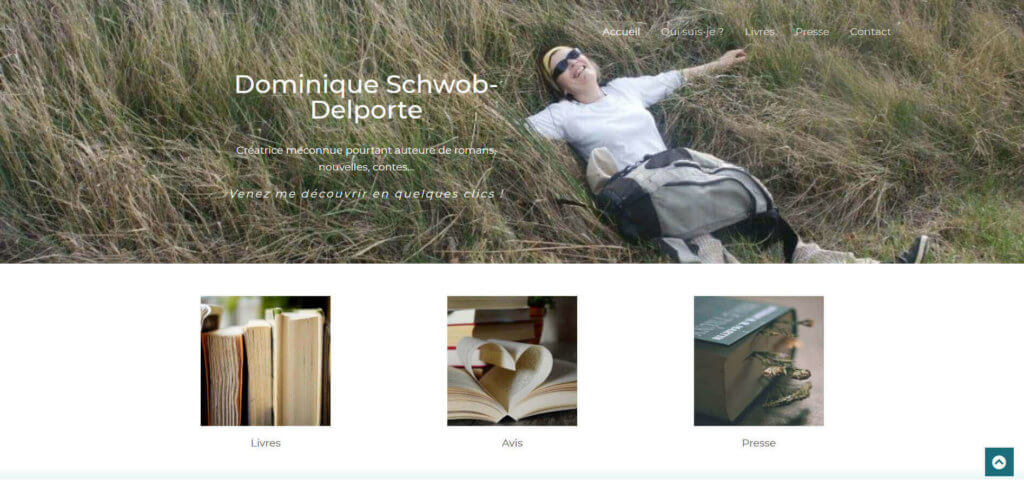Image resolution: width=1024 pixels, height=492 pixels.
Task: Click the shoe at the banner's right edge
Action: [914, 250]
